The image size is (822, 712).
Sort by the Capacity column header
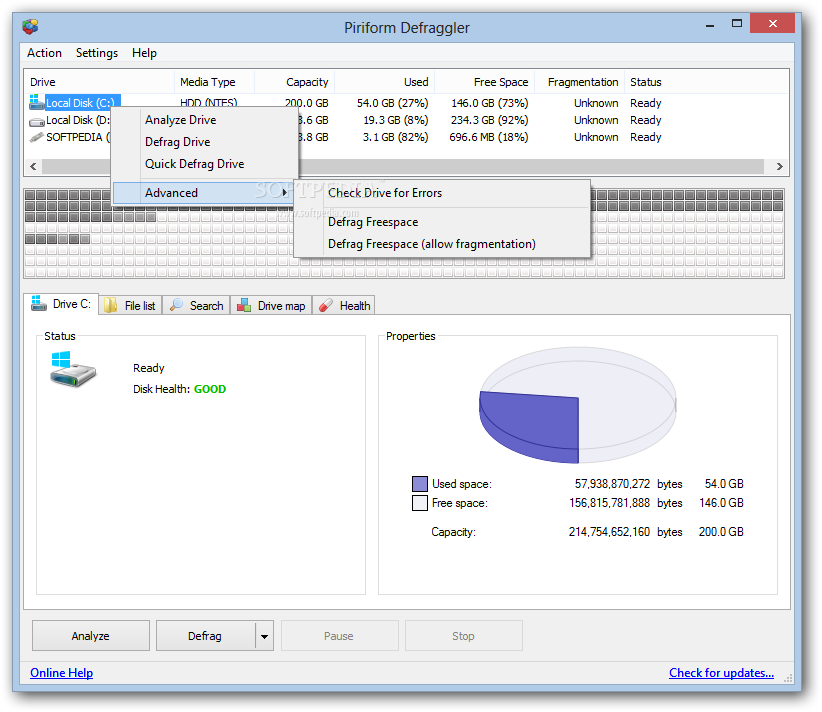(295, 82)
